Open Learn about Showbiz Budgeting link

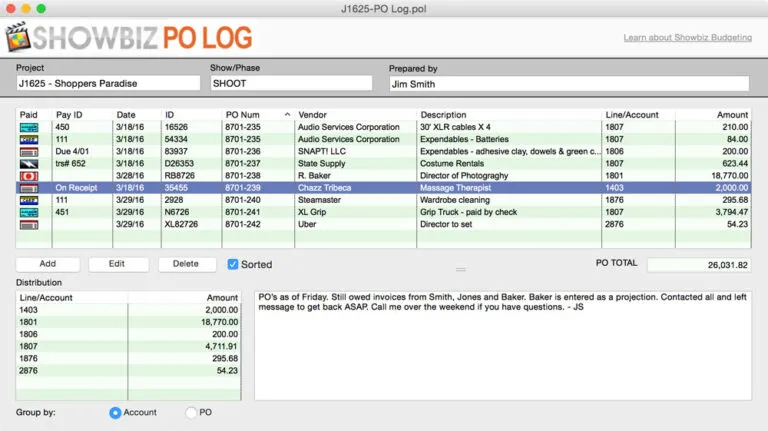pyautogui.click(x=687, y=38)
